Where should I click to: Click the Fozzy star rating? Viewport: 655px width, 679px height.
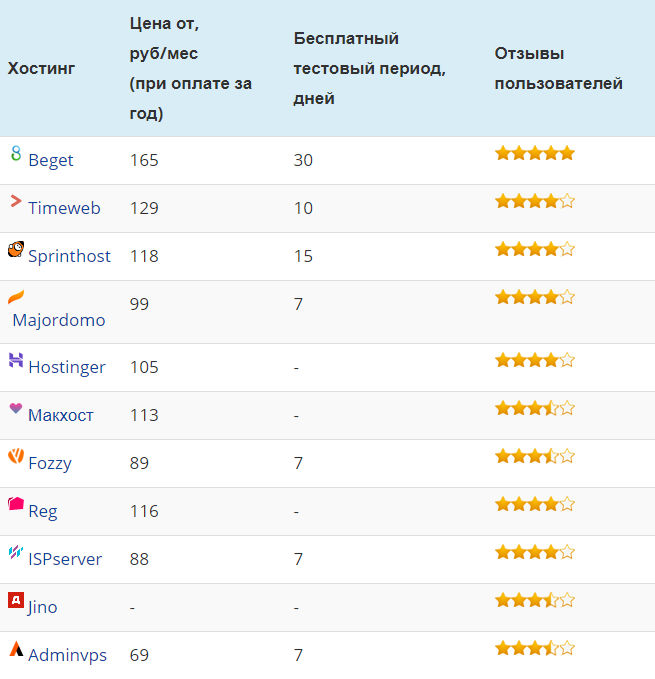(535, 457)
